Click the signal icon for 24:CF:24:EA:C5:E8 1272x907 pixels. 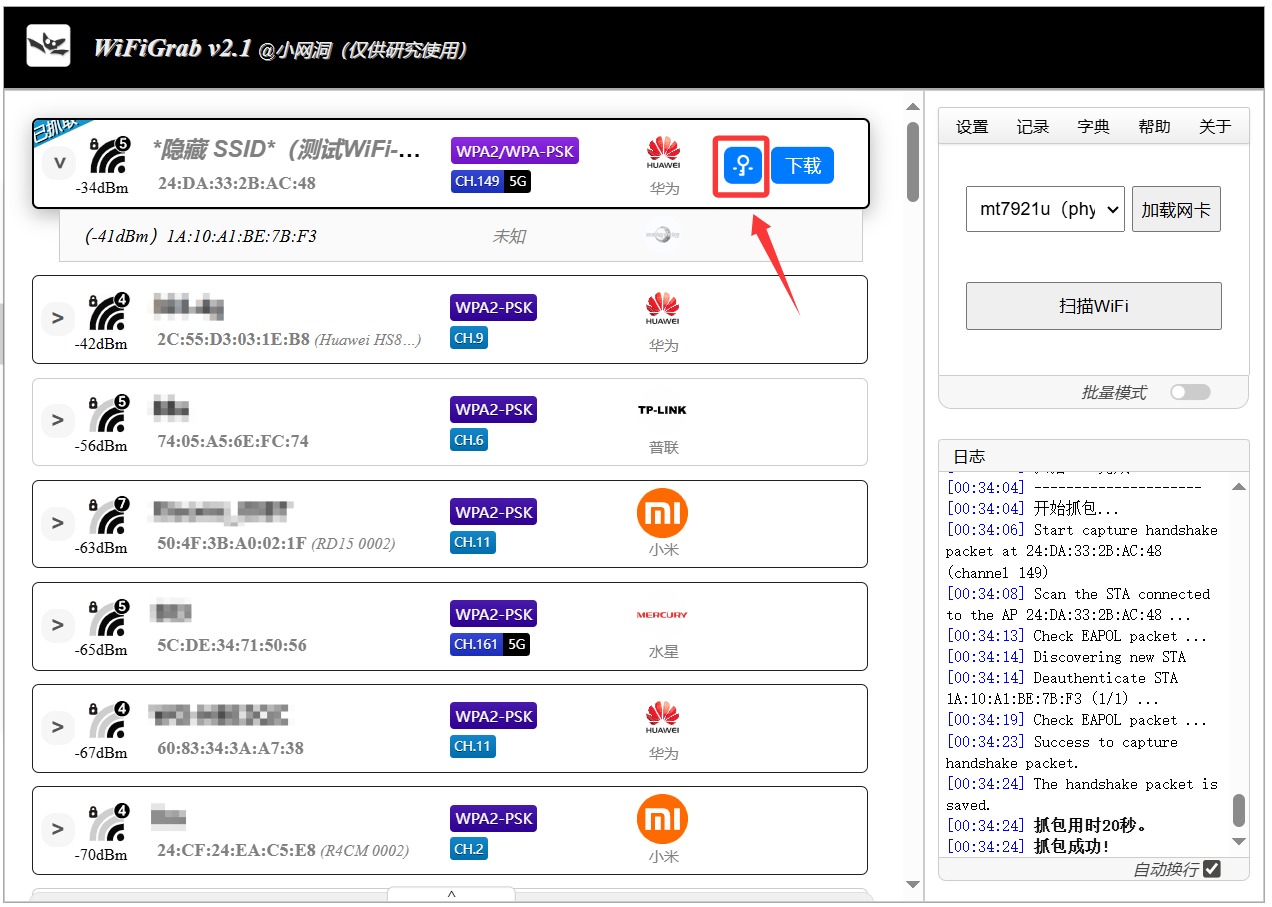pos(108,823)
